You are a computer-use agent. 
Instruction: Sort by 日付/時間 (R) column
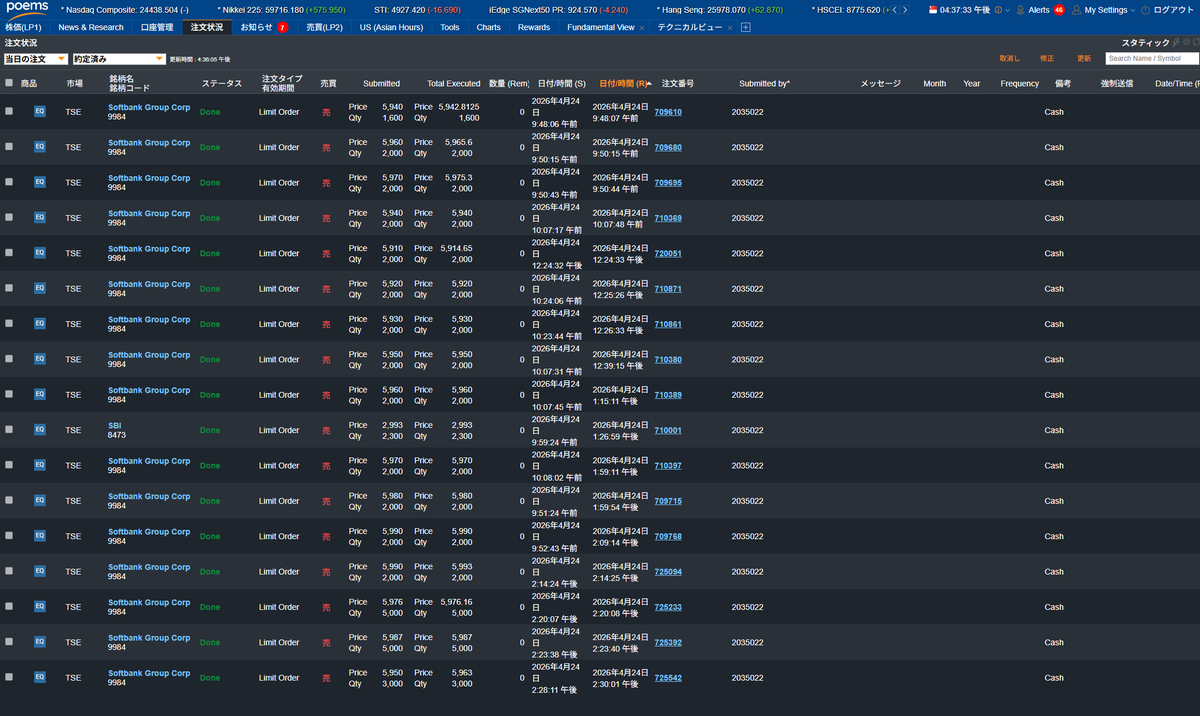coord(623,84)
